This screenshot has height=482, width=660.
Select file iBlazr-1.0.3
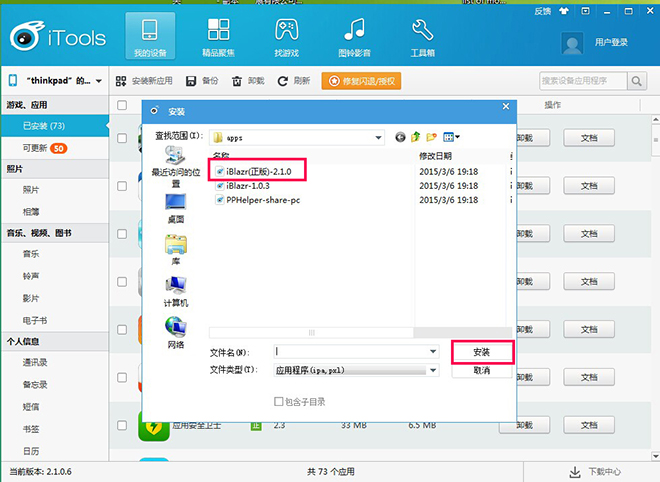(x=243, y=186)
